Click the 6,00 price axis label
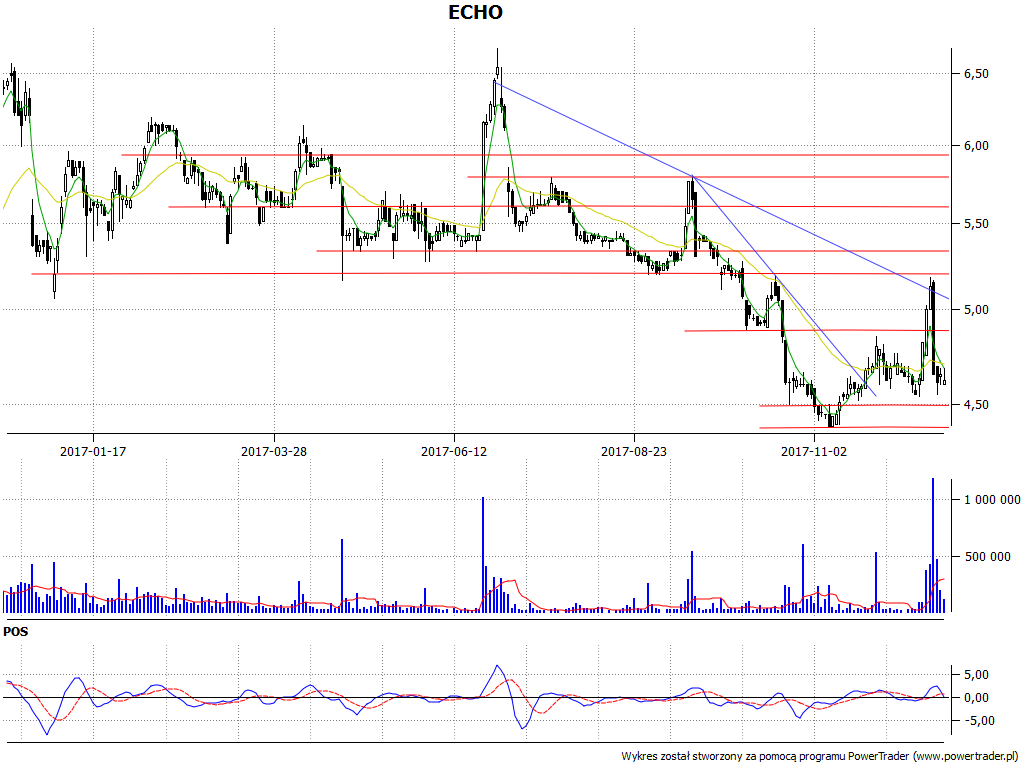Viewport: 1024px width, 768px height. coord(976,146)
